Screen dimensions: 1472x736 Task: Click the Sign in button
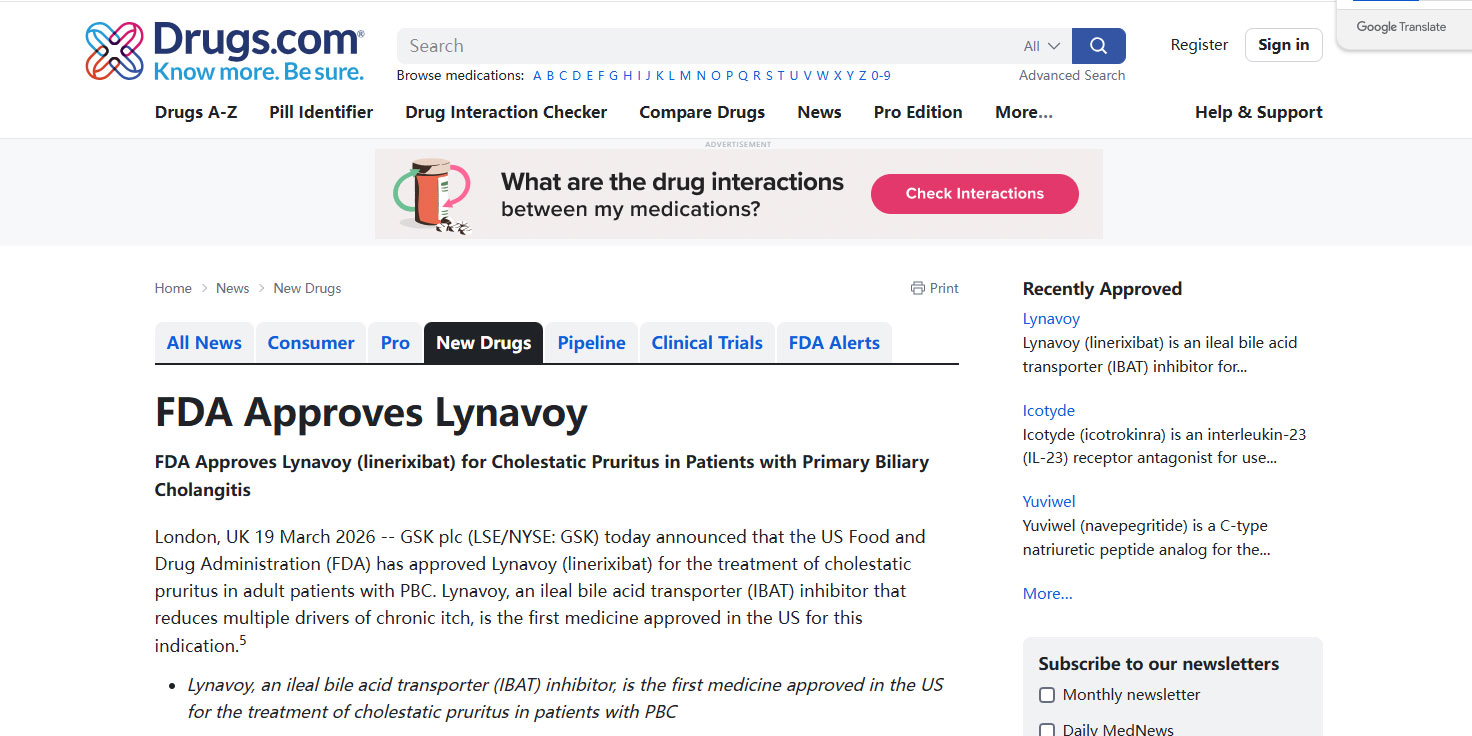tap(1283, 45)
